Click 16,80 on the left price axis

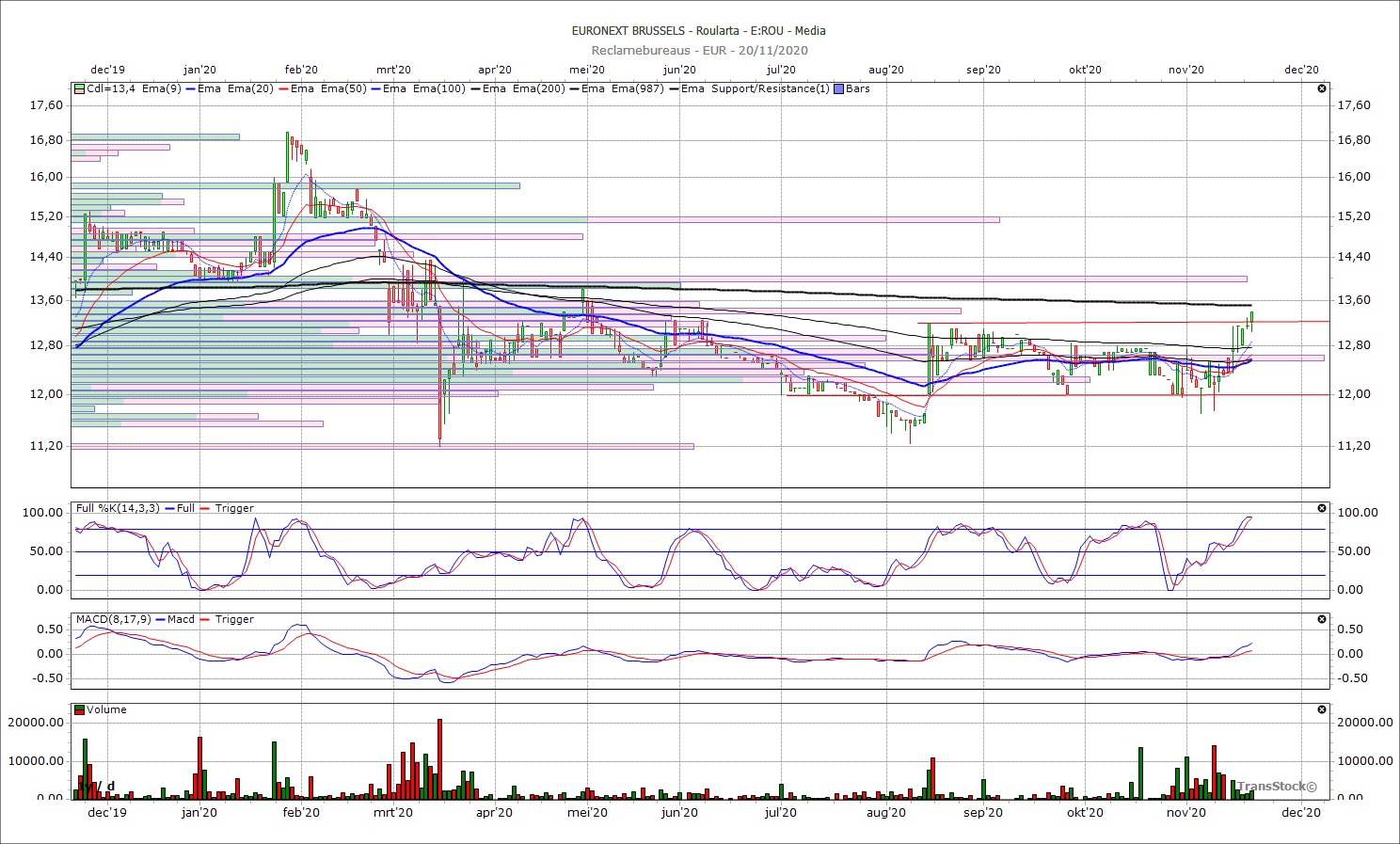(x=46, y=140)
